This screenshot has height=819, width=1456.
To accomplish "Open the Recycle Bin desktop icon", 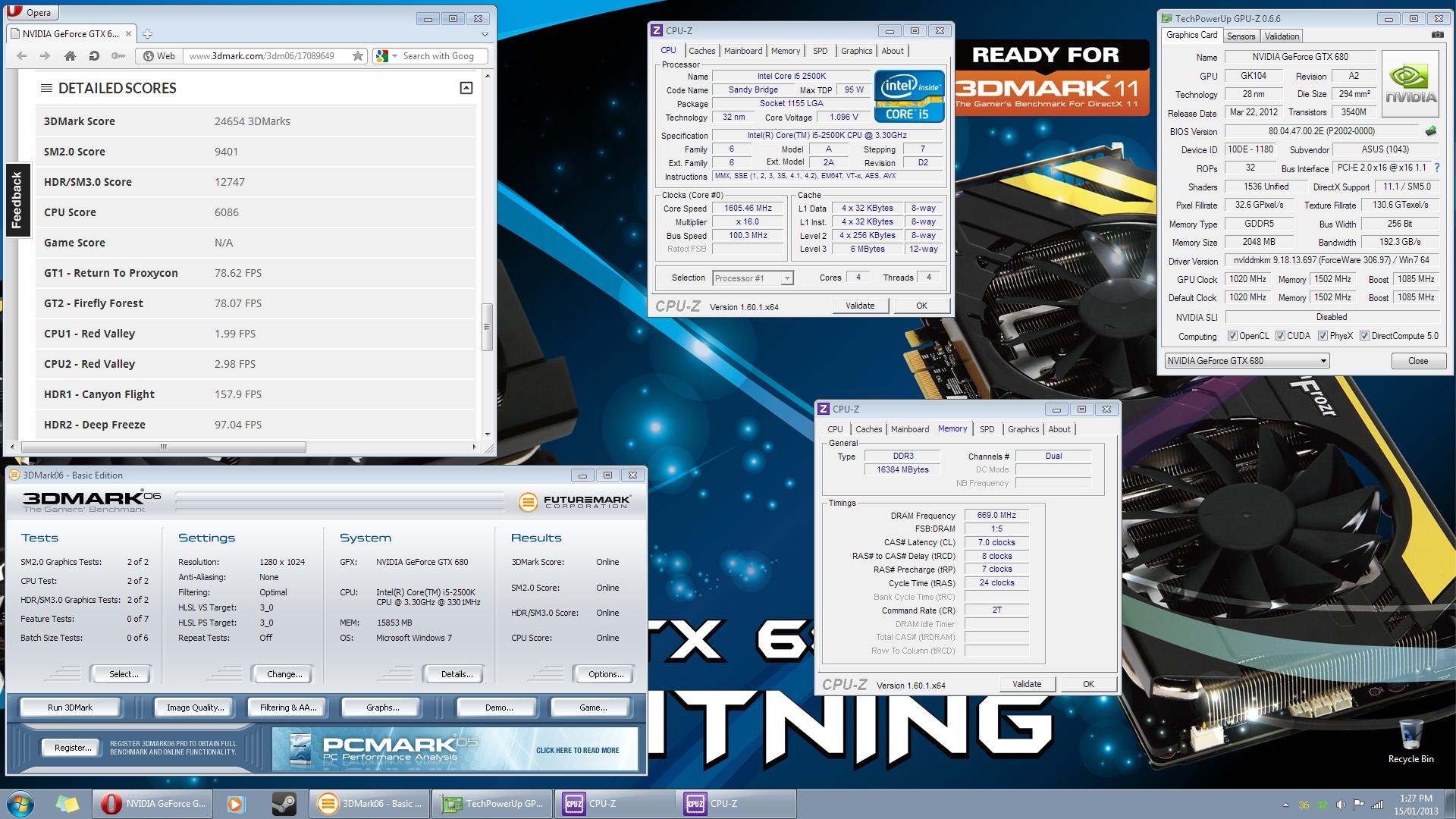I will pos(1410,742).
